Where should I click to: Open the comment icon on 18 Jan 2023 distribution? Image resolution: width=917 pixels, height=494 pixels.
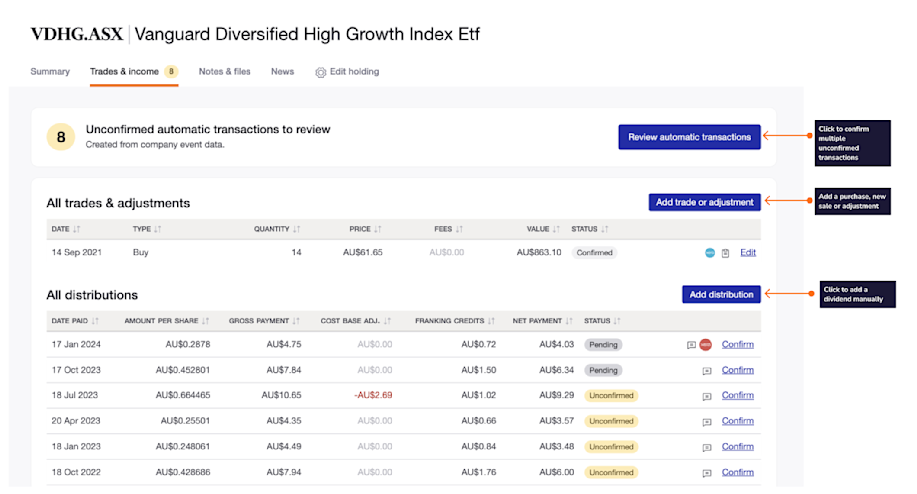pos(706,447)
